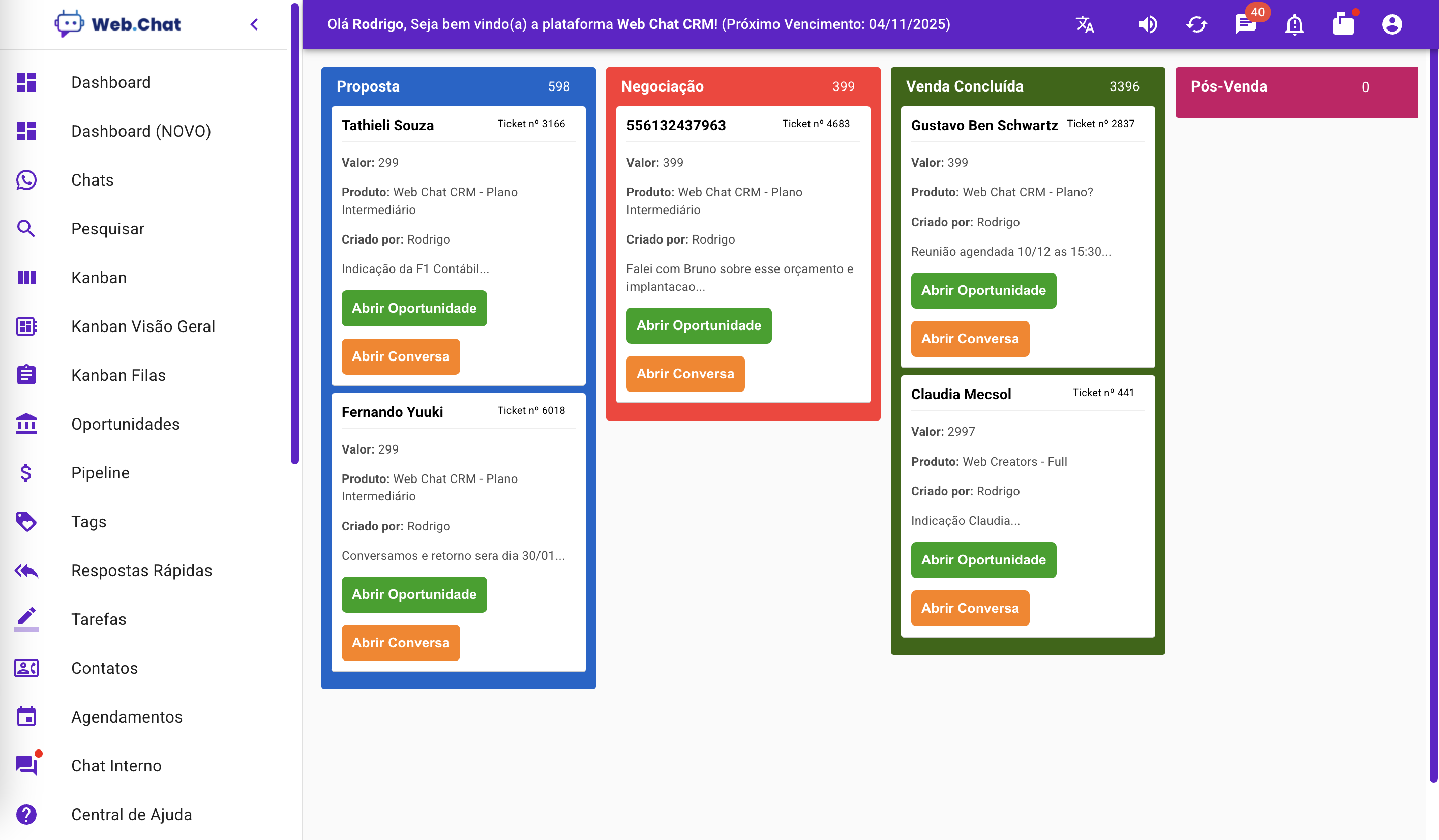Screen dimensions: 1439x840
Task: Click the Agendamentos calendar icon
Action: point(26,716)
